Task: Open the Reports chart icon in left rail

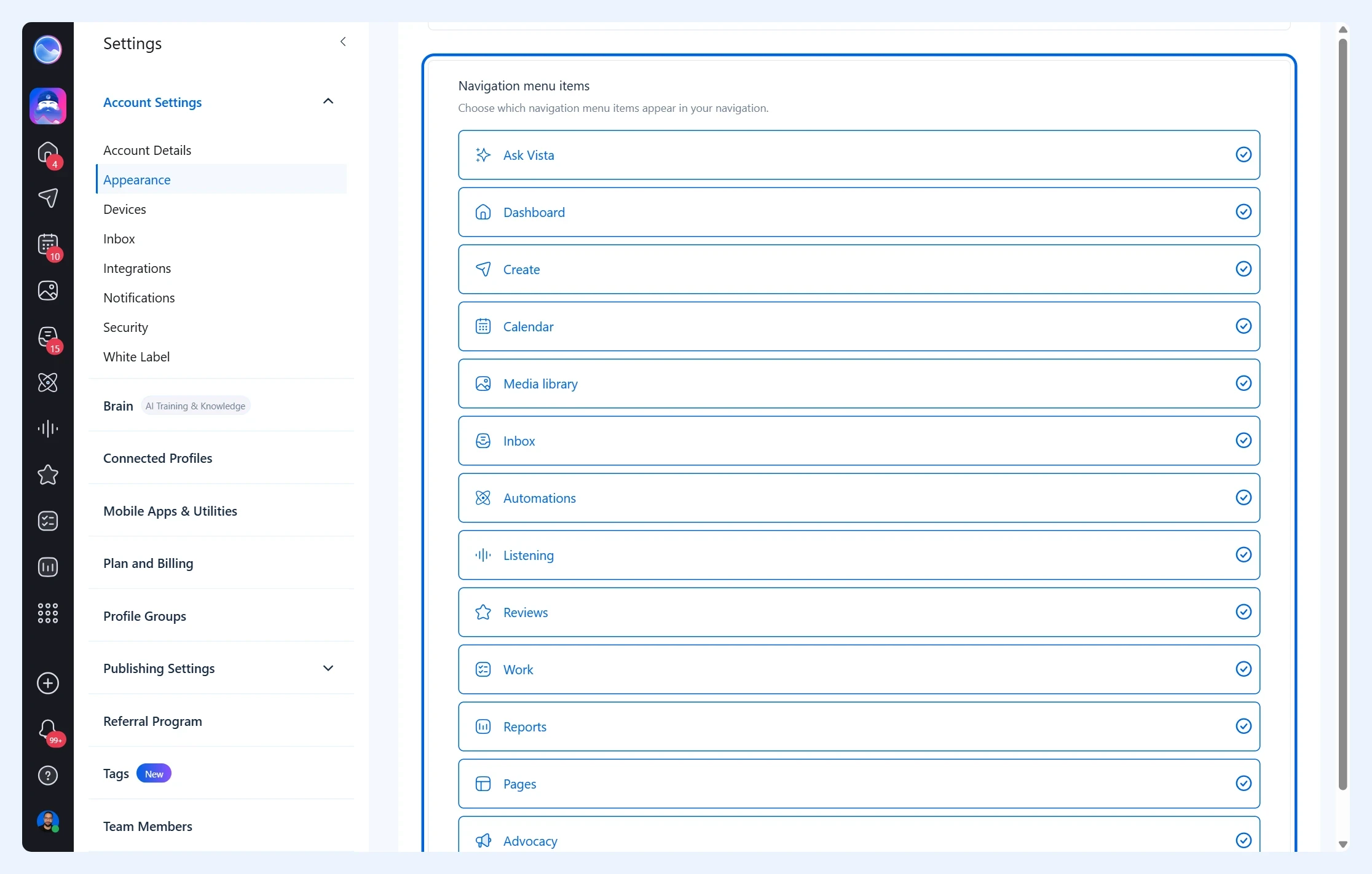Action: 48,567
